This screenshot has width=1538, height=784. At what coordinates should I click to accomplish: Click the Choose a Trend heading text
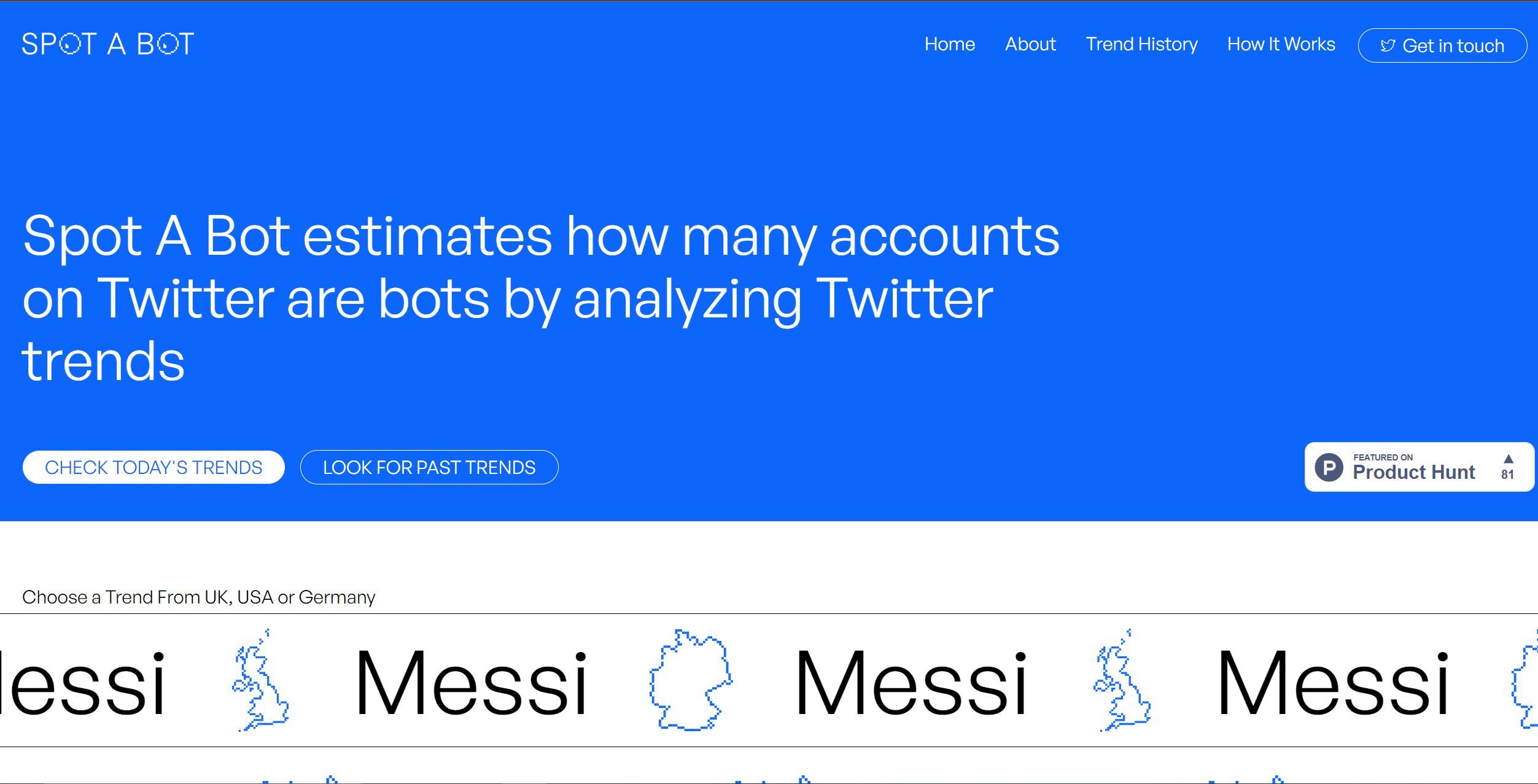tap(199, 596)
